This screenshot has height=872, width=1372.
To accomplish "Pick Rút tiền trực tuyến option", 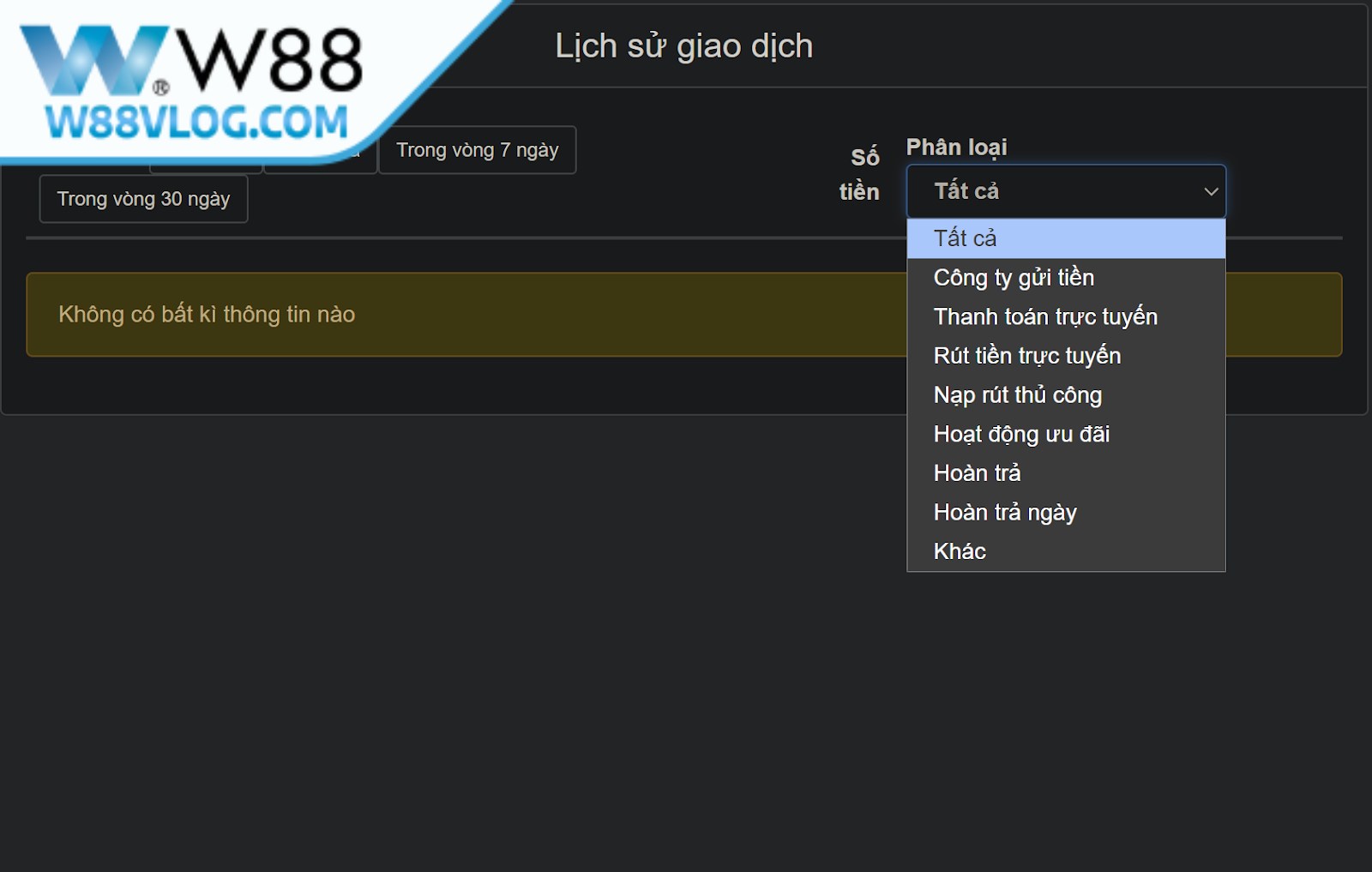I will coord(1066,356).
